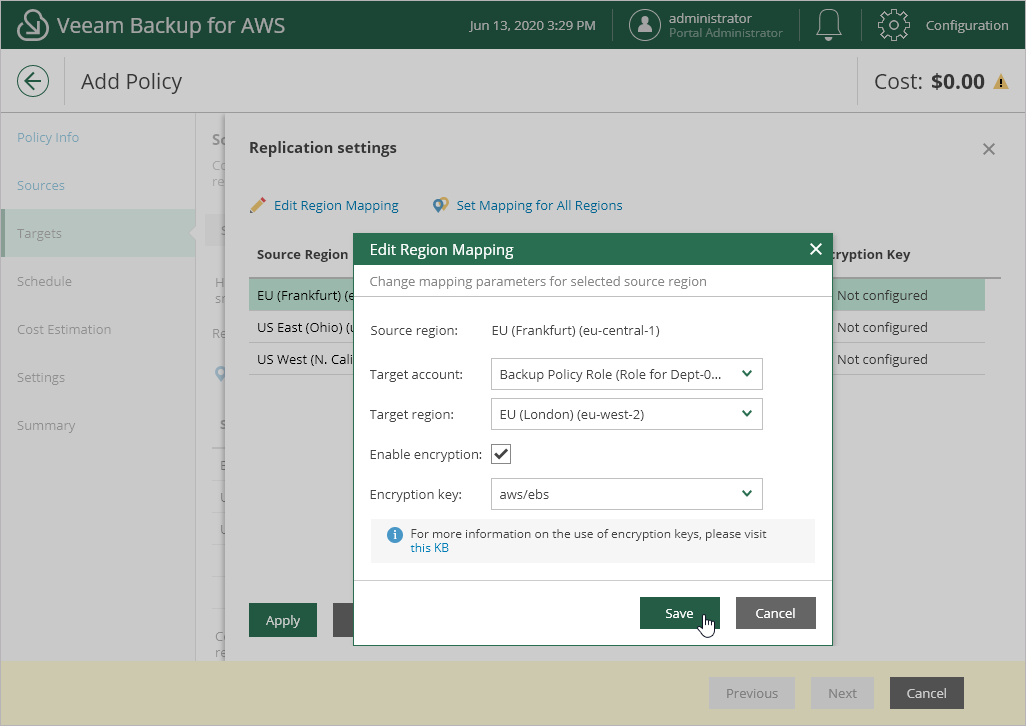Click the Veeam Backup cloud logo icon
The height and width of the screenshot is (726, 1026).
click(32, 26)
